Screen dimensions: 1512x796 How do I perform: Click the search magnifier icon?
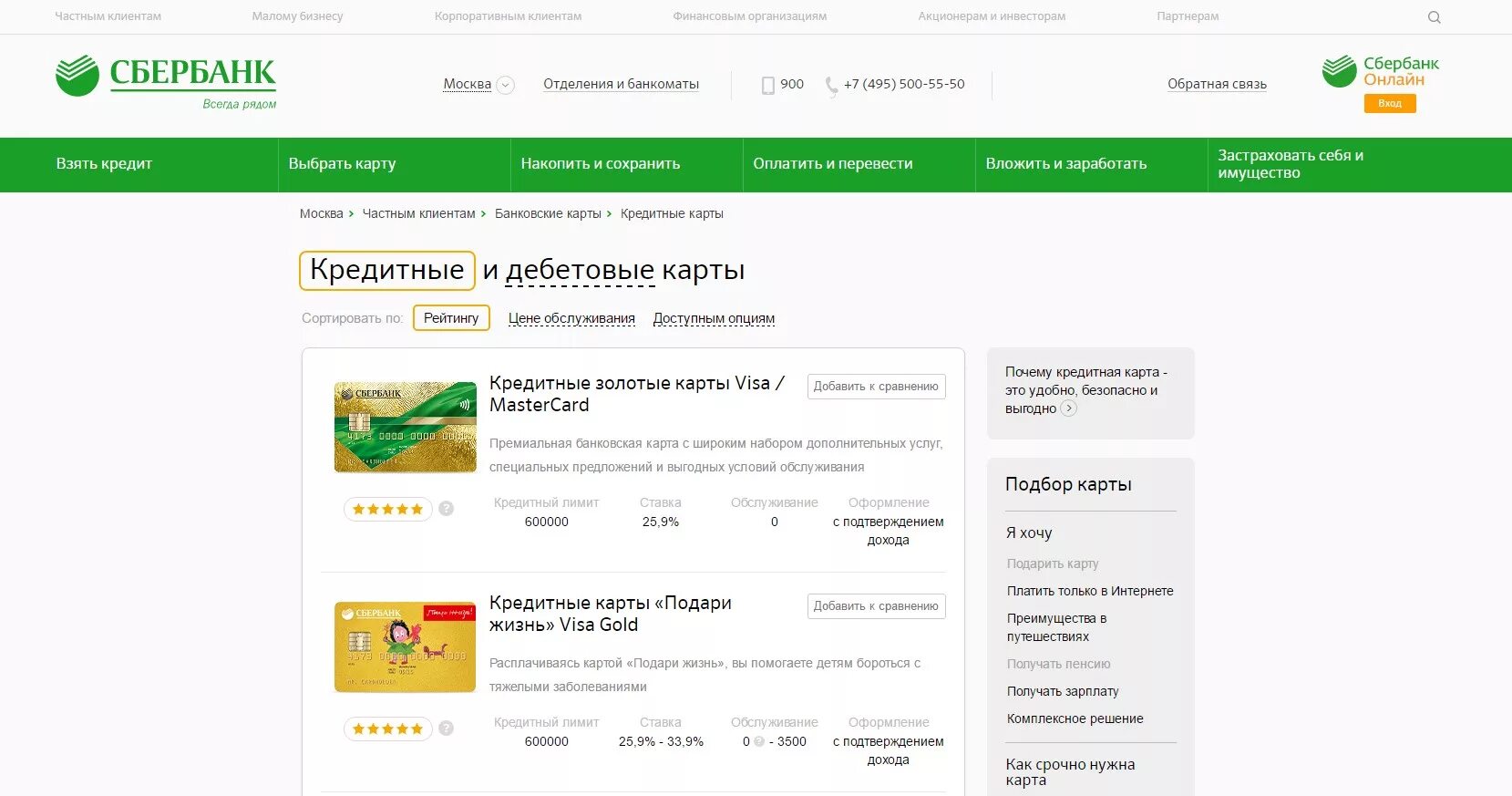pyautogui.click(x=1434, y=16)
